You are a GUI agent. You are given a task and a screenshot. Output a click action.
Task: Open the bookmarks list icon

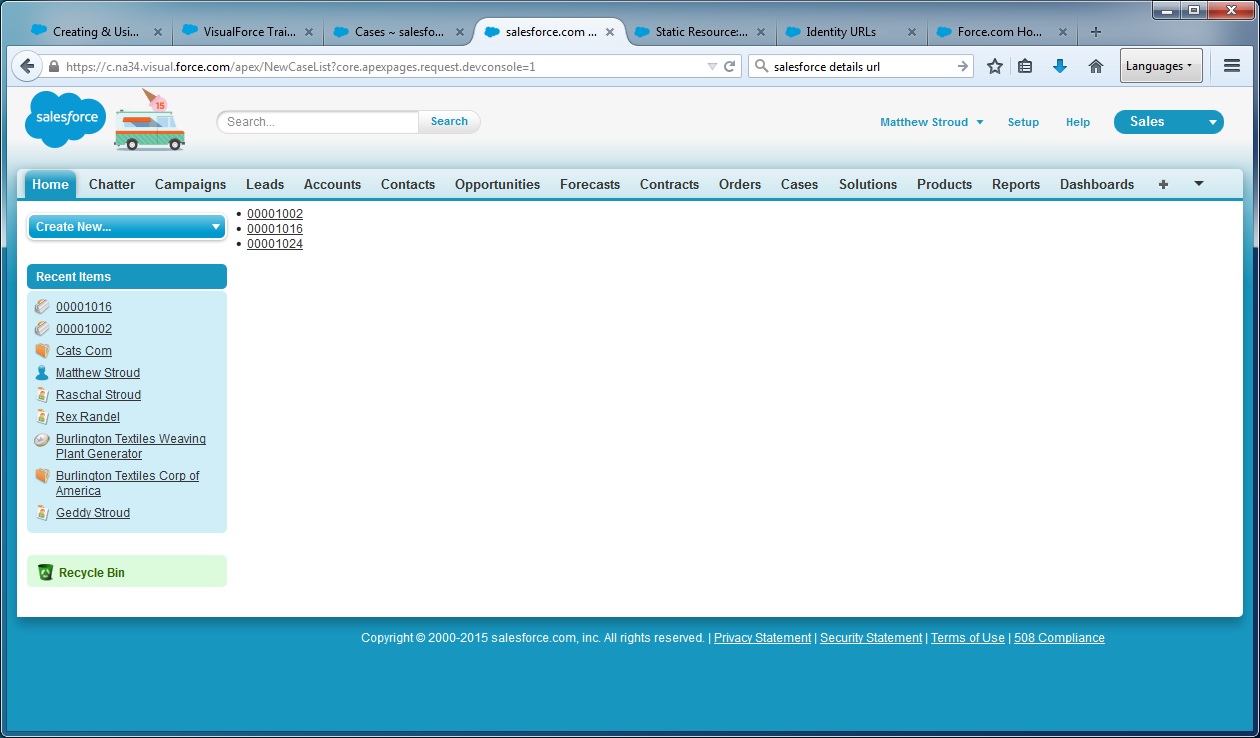[x=1025, y=66]
